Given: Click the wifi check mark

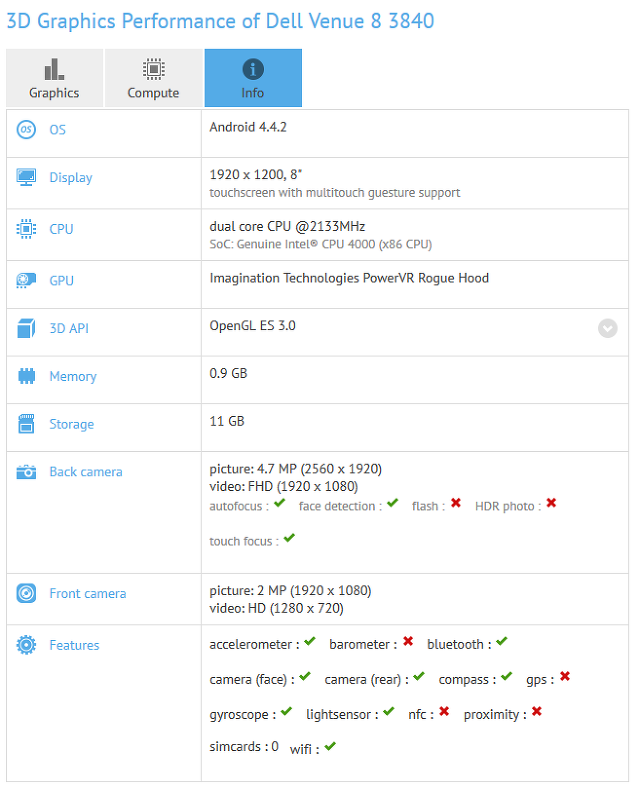Looking at the screenshot, I should (330, 747).
